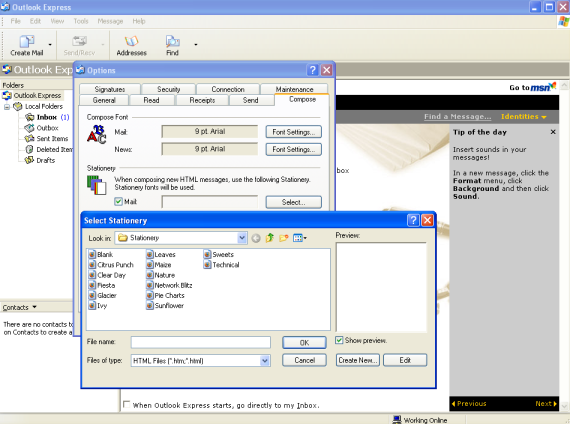This screenshot has height=424, width=570.
Task: Switch to the Send tab
Action: point(250,100)
